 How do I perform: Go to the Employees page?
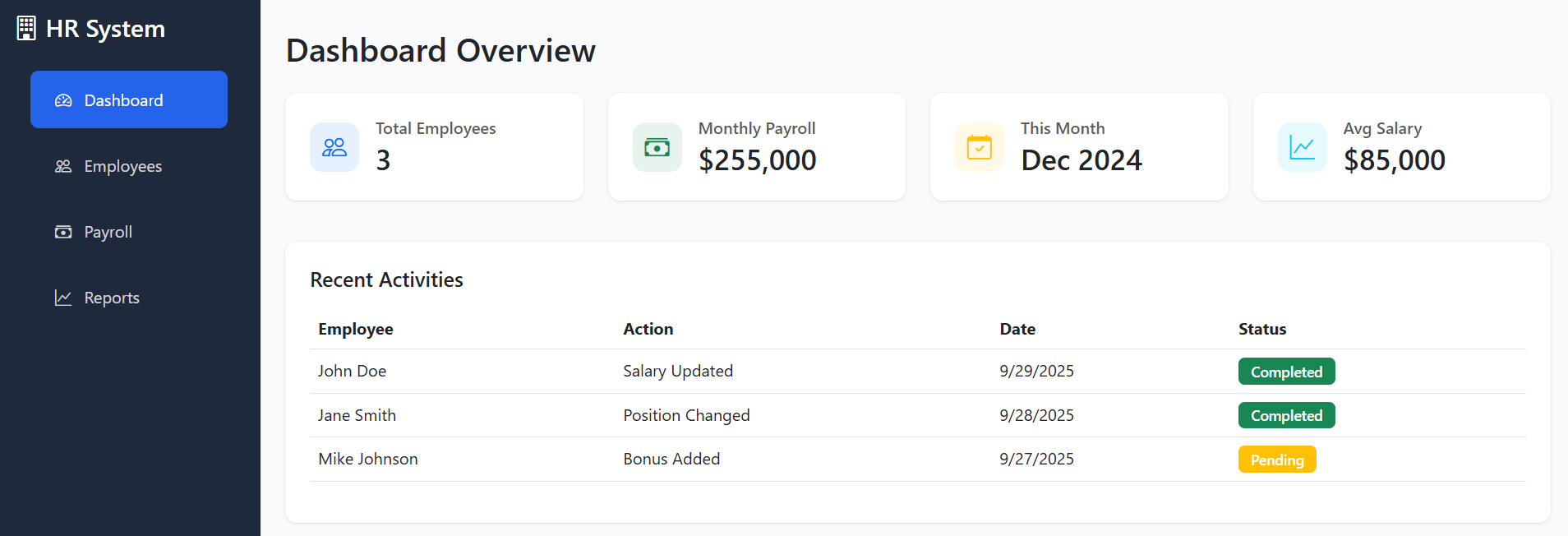coord(123,166)
